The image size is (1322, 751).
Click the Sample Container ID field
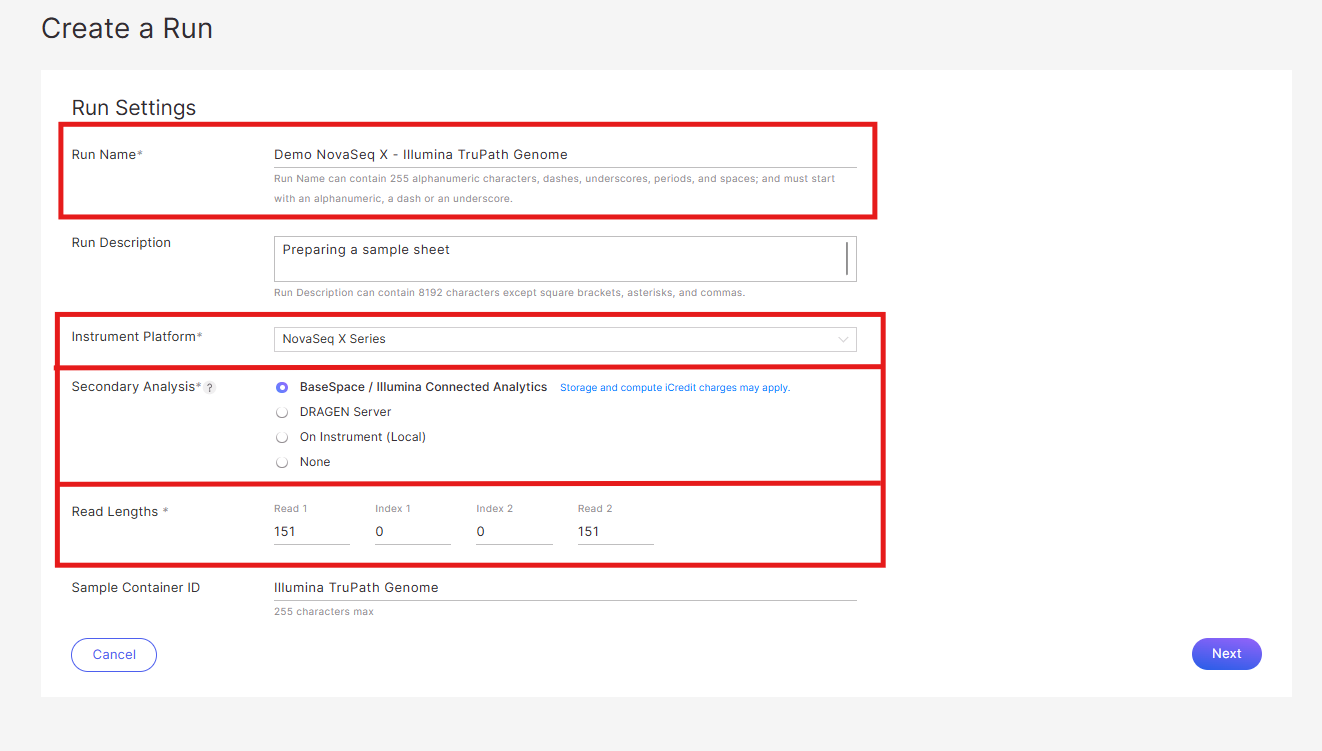tap(564, 588)
